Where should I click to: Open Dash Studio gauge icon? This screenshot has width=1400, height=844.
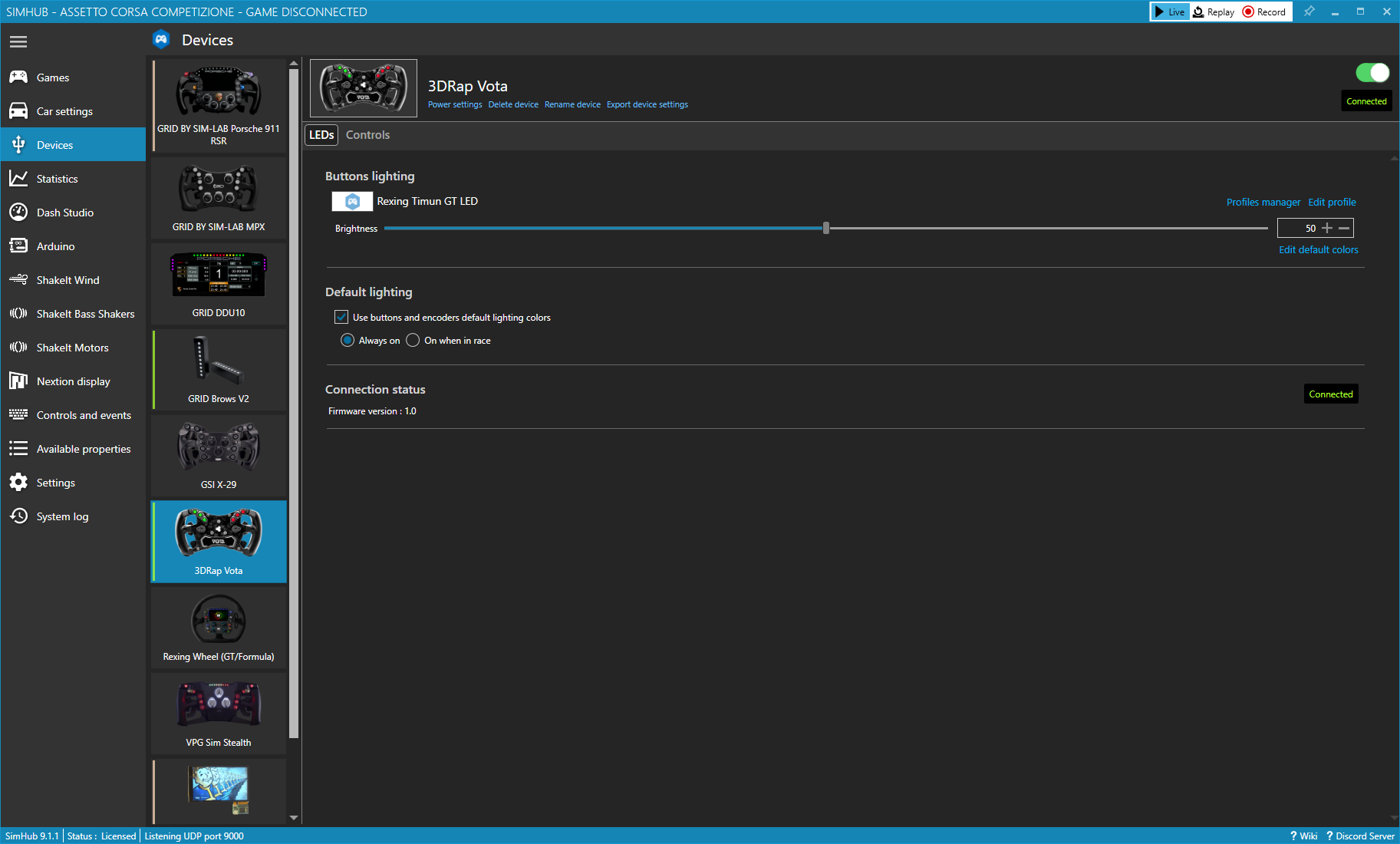(x=18, y=213)
